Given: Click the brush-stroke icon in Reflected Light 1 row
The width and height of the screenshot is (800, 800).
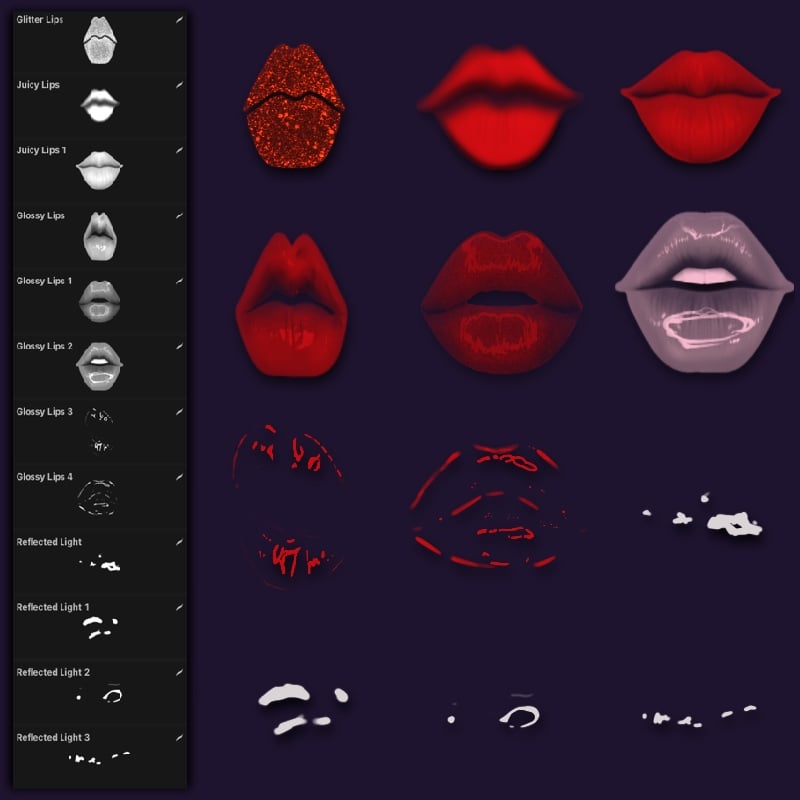Looking at the screenshot, I should 180,607.
